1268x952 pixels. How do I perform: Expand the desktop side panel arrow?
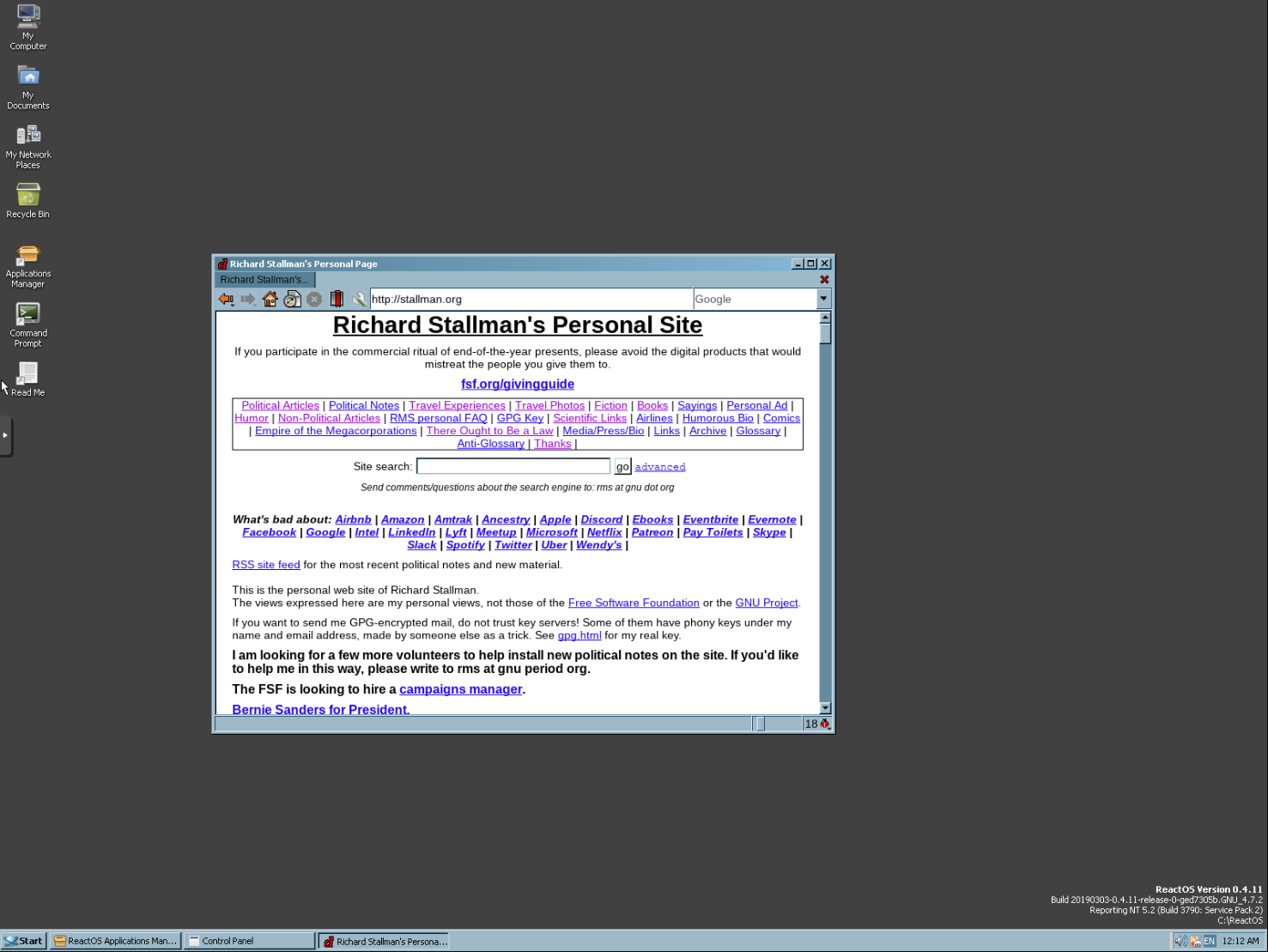(5, 435)
